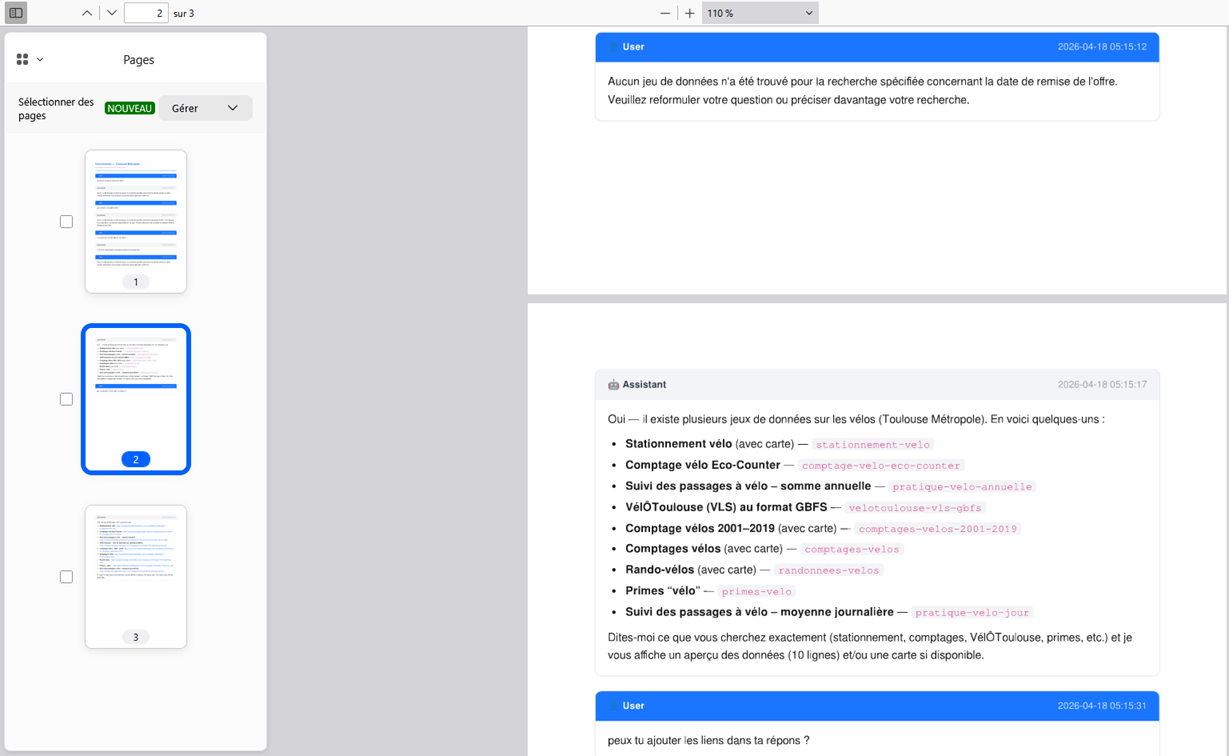The height and width of the screenshot is (756, 1229).
Task: Toggle the sidebar panel button
Action: [16, 13]
